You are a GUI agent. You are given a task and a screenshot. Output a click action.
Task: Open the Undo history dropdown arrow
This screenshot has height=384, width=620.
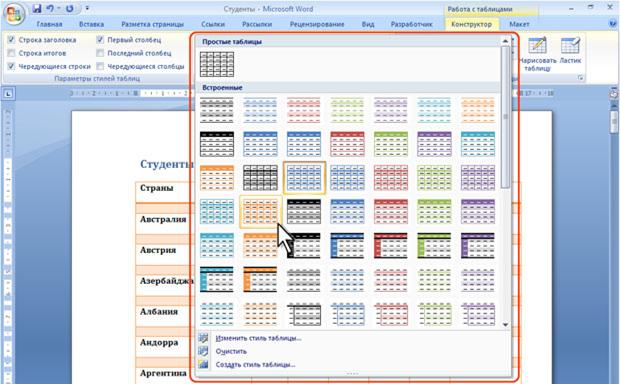tap(59, 8)
